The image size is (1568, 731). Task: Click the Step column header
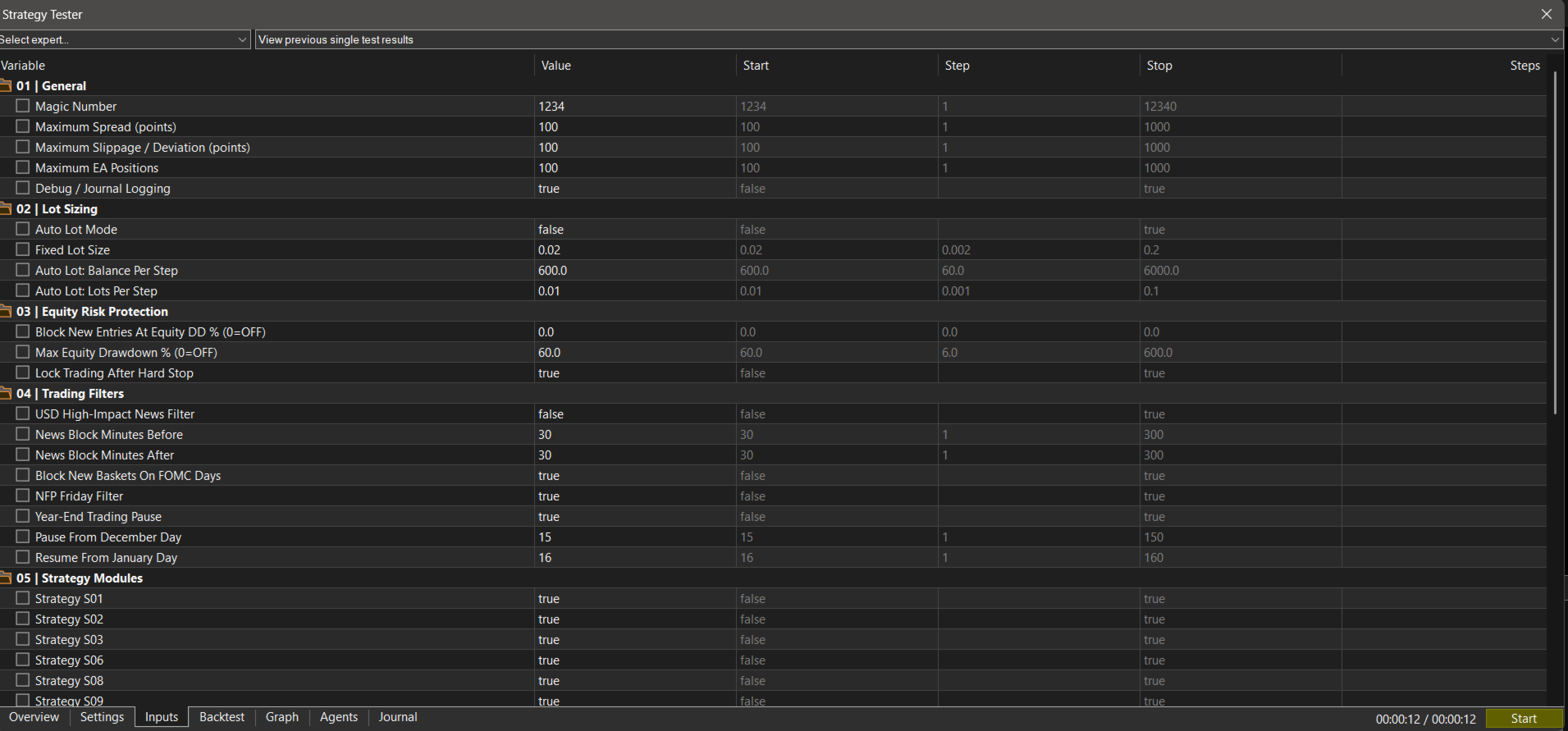(x=1039, y=66)
